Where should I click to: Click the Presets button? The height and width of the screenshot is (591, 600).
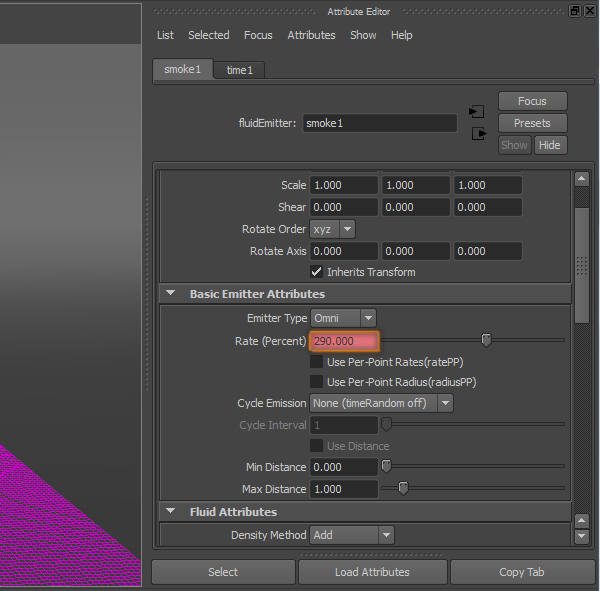(x=532, y=123)
